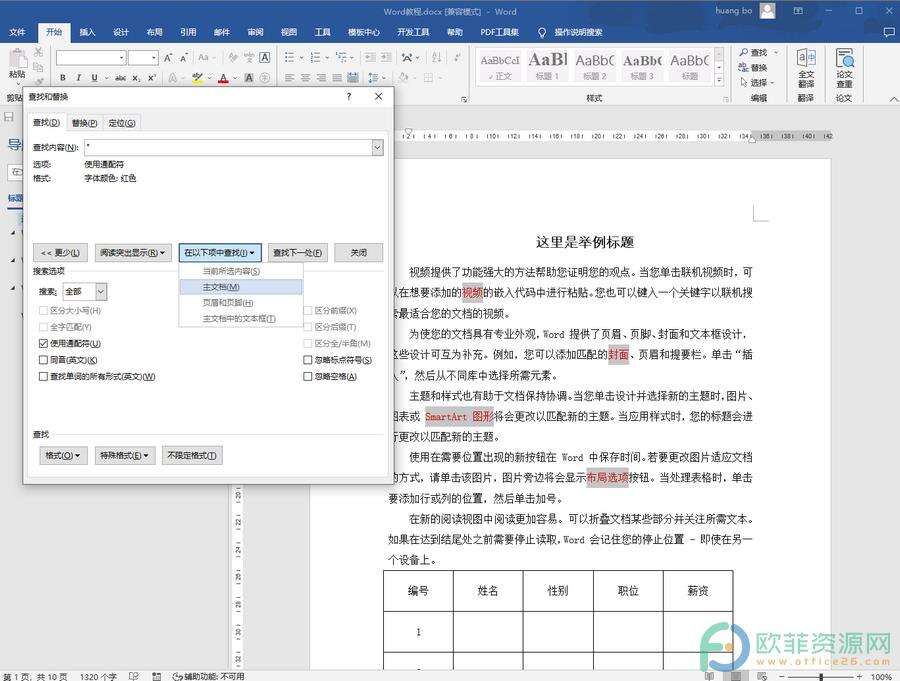The width and height of the screenshot is (900, 681).
Task: Click into the 查找内容 search text field
Action: [x=230, y=148]
